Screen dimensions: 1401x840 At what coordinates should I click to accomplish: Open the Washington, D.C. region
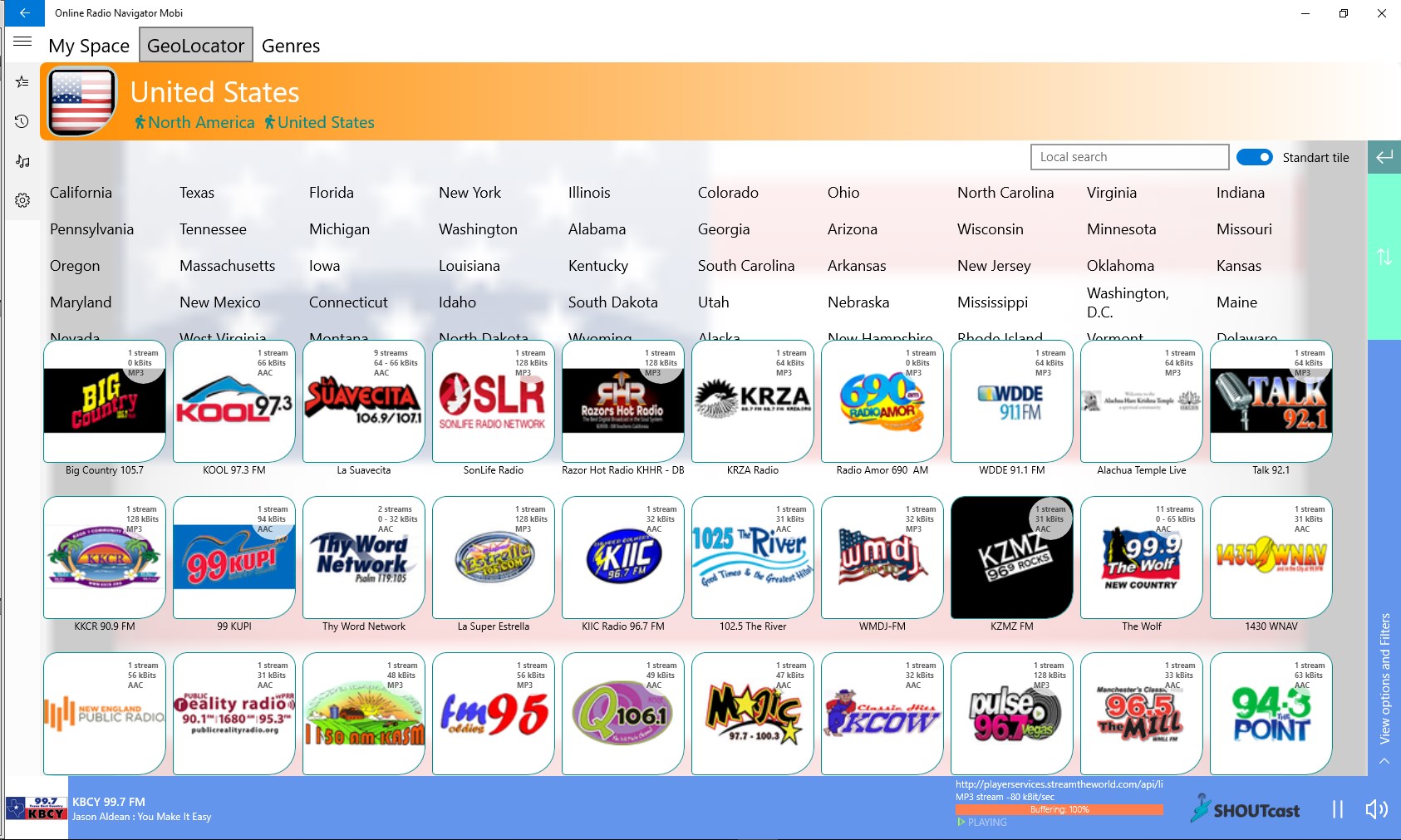[1128, 302]
